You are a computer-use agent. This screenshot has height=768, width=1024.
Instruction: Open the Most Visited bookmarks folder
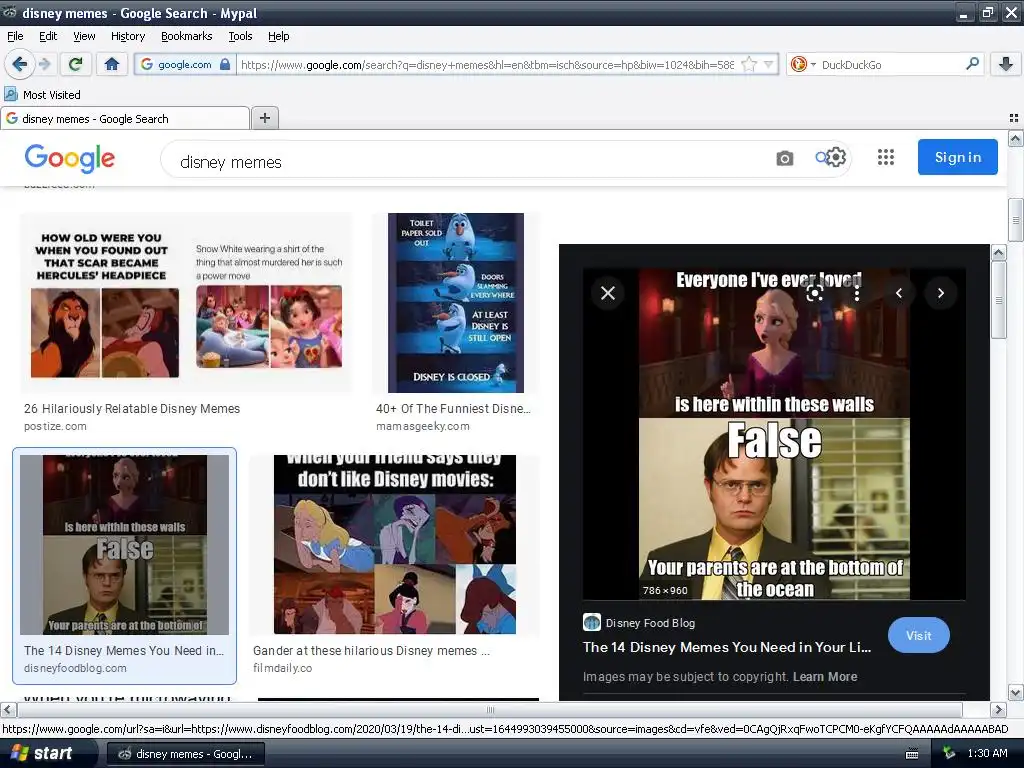[42, 95]
